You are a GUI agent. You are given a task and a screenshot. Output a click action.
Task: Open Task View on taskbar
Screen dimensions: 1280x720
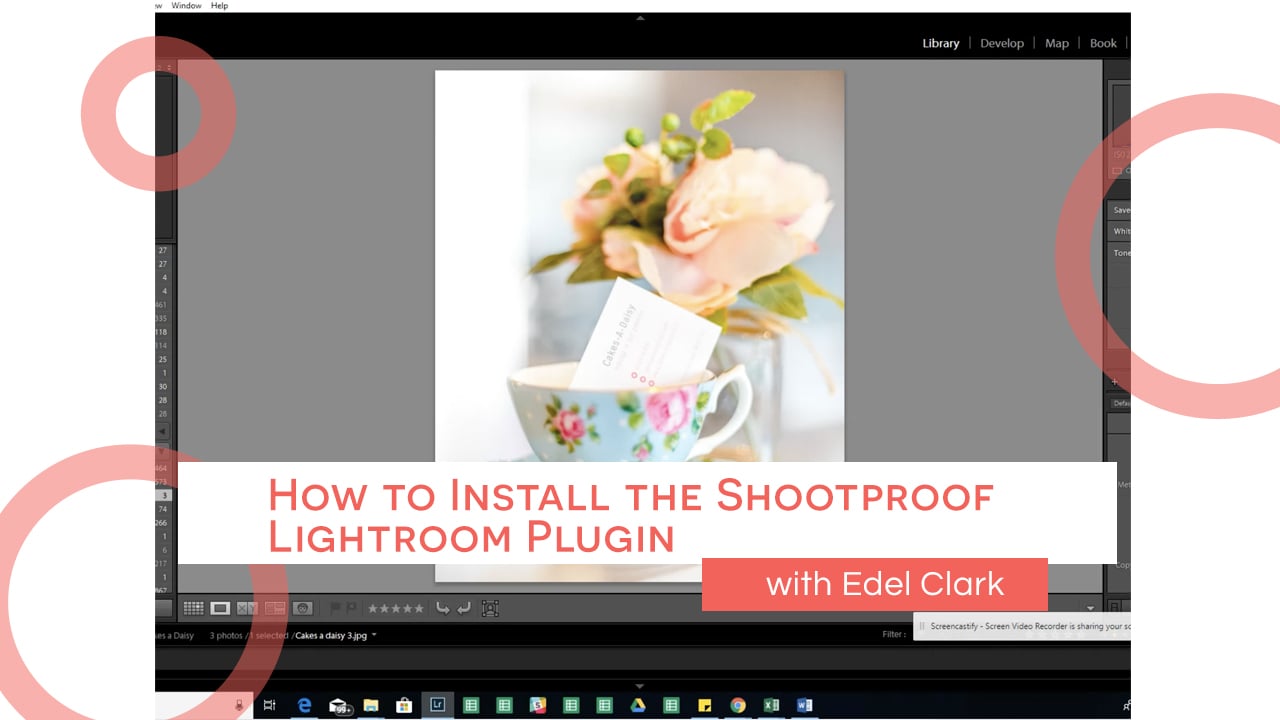pos(269,705)
